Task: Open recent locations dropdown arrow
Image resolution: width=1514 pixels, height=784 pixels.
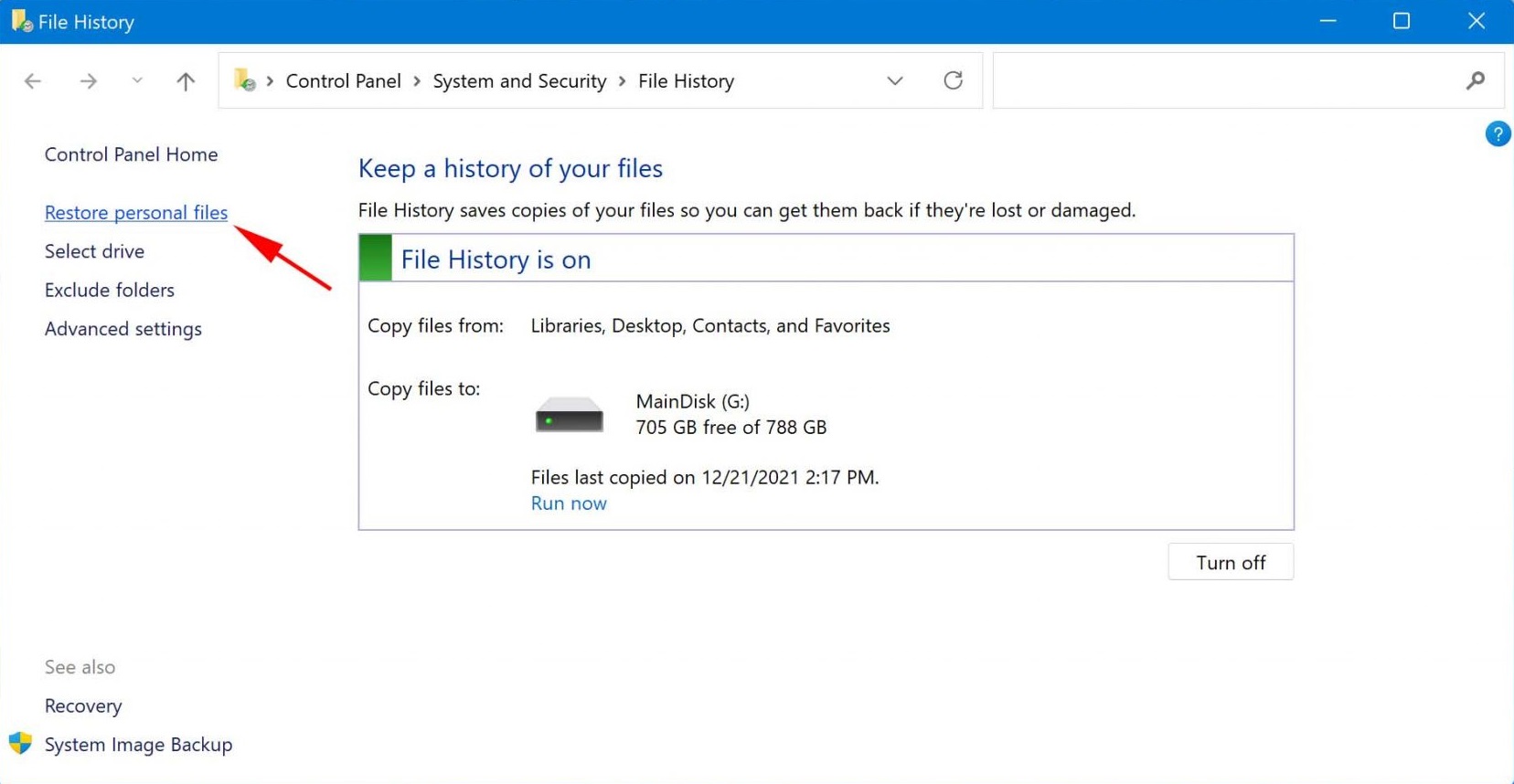Action: pyautogui.click(x=137, y=81)
